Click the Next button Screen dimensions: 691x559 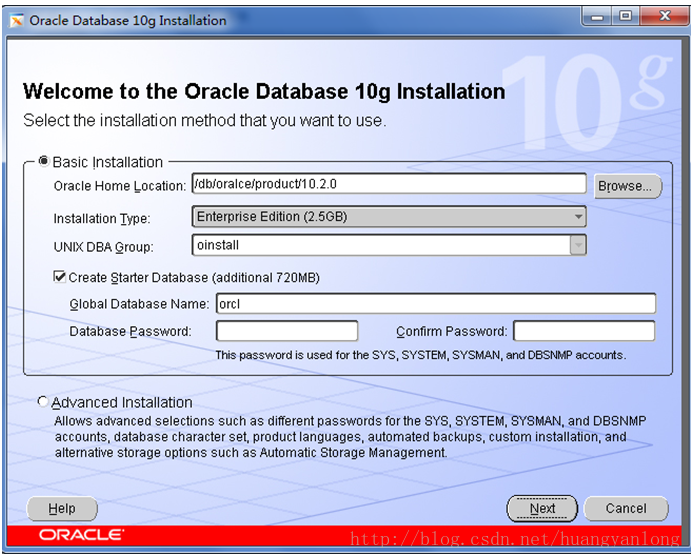[542, 508]
